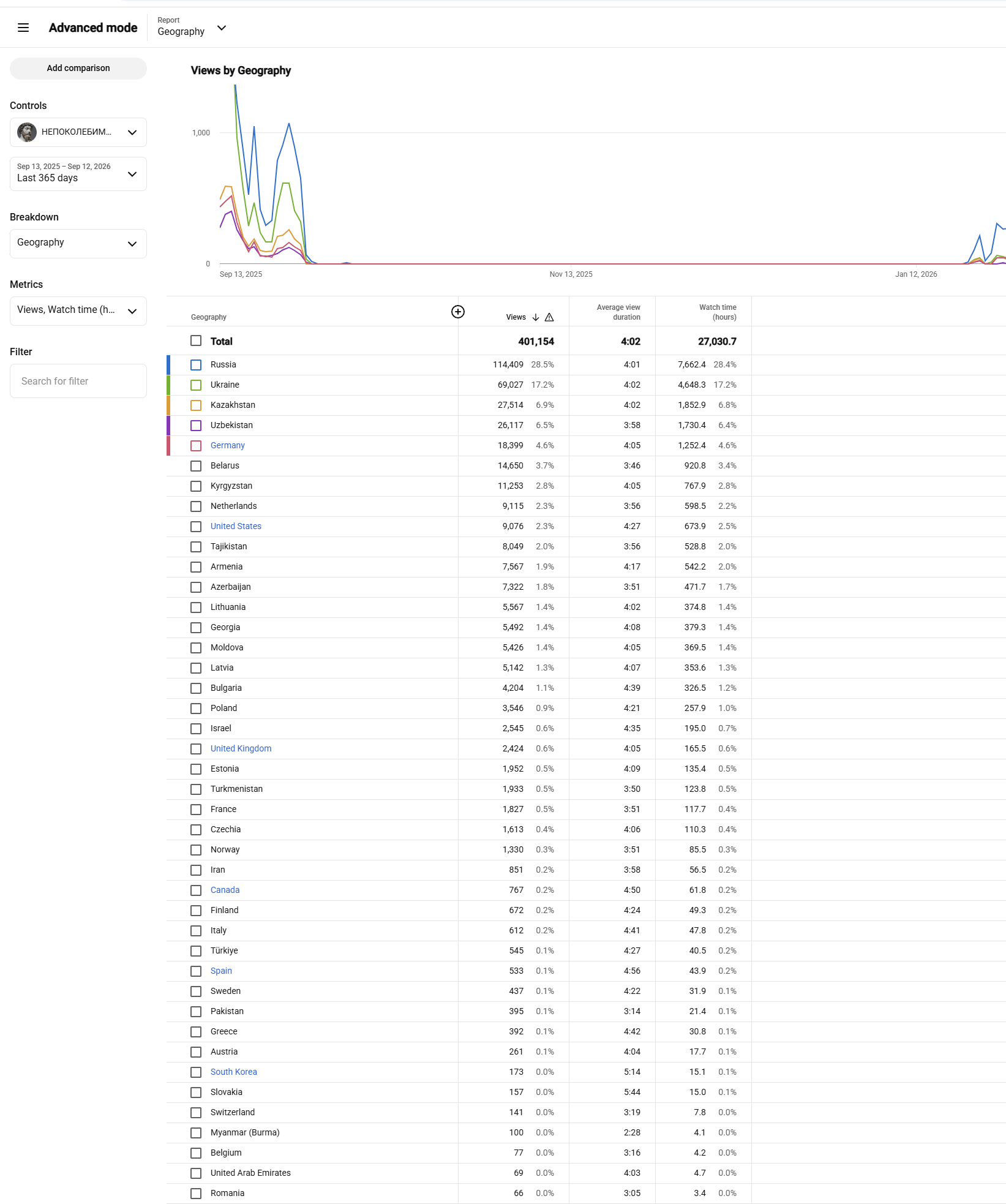The width and height of the screenshot is (1006, 1204).
Task: Open the Last 365 days date range
Action: tap(78, 174)
